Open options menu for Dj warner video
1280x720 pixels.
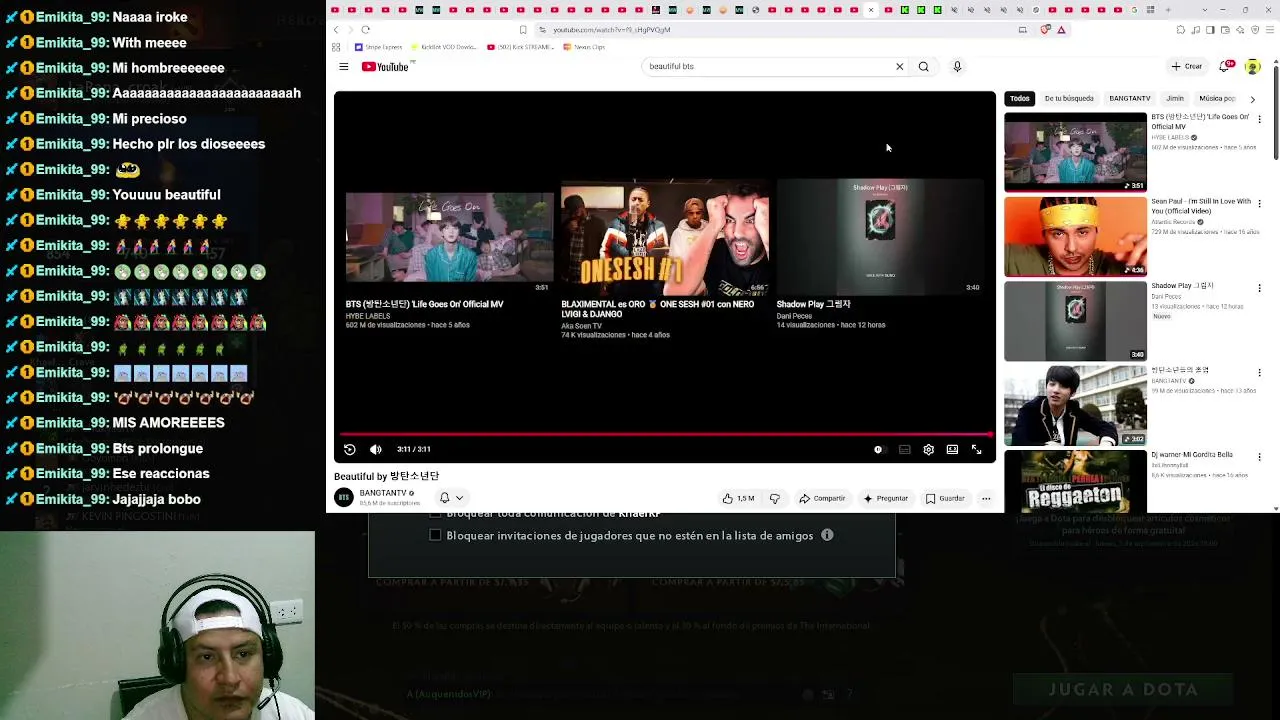pyautogui.click(x=1259, y=458)
